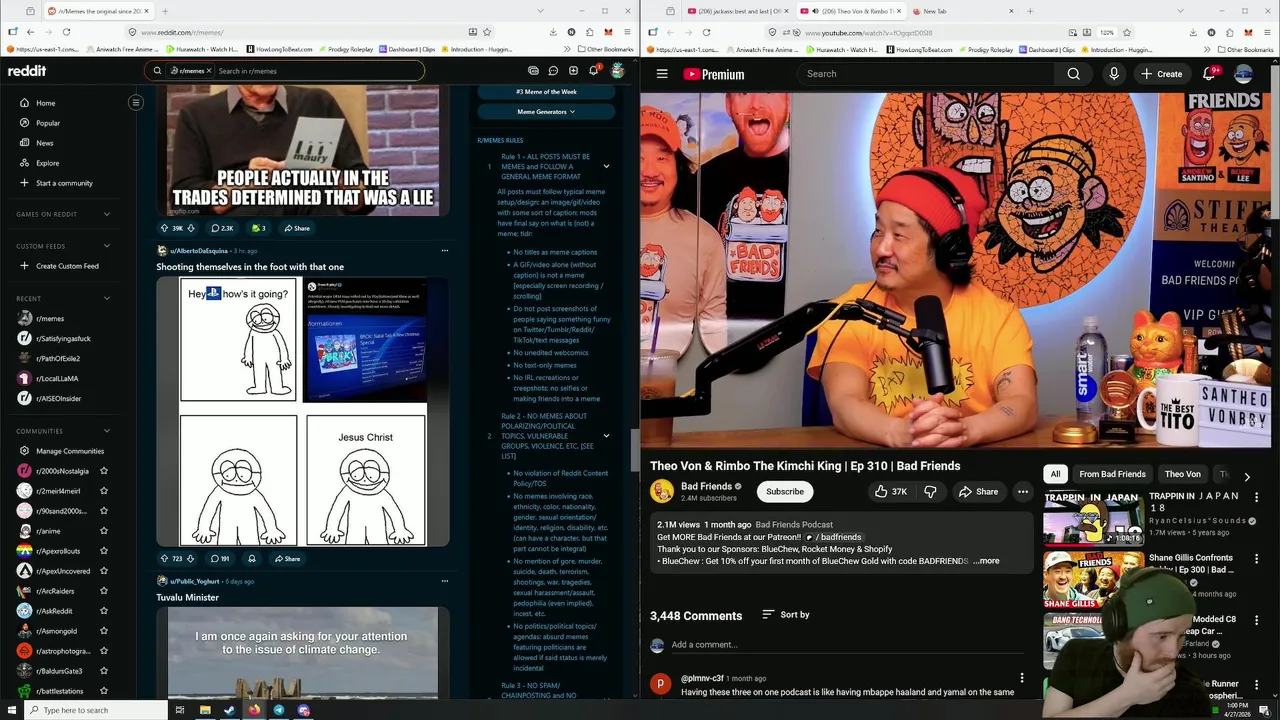Toggle star for r/battlestations
This screenshot has height=720, width=1280.
point(104,691)
